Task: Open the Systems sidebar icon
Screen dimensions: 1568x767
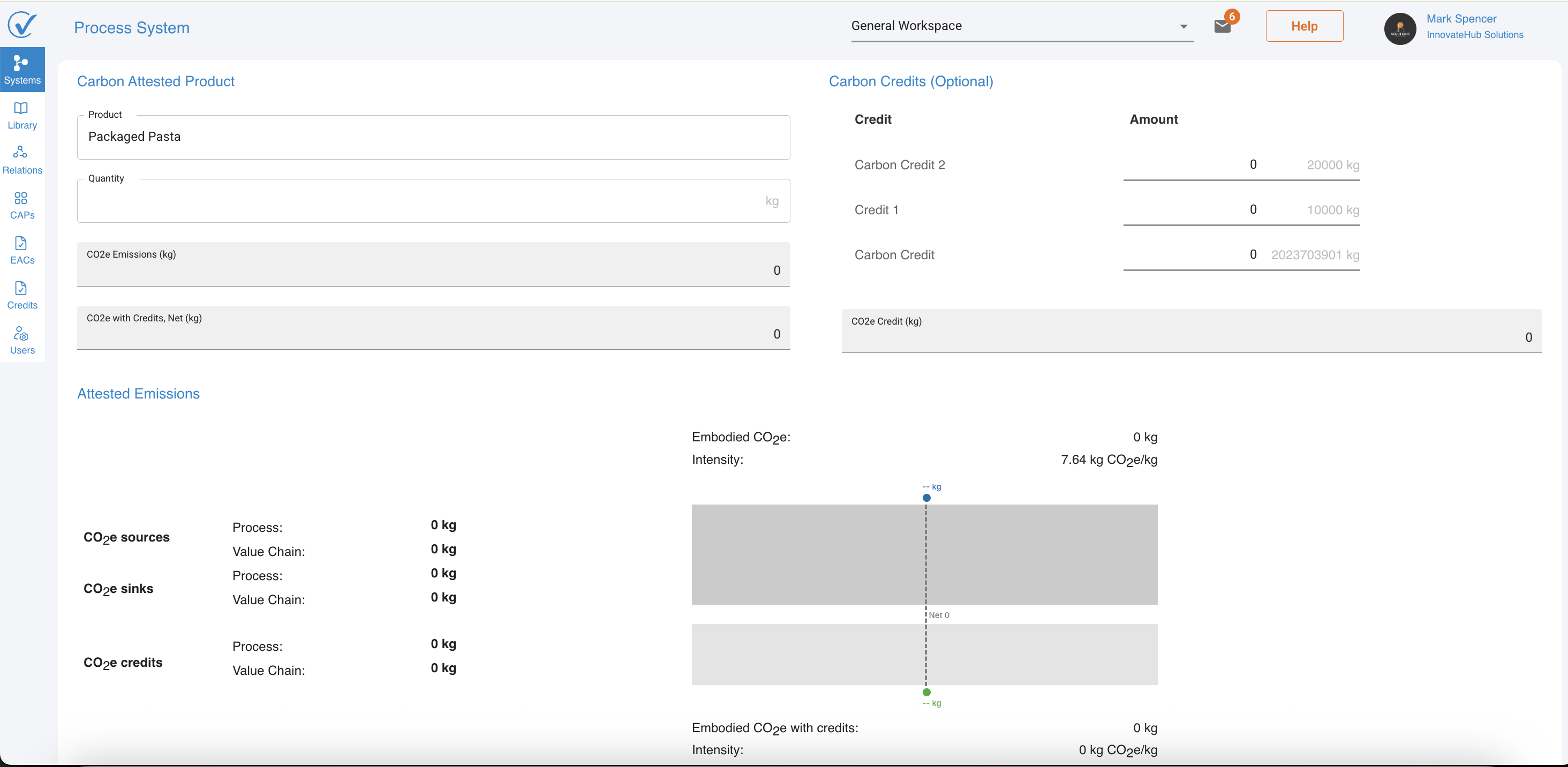Action: [22, 70]
